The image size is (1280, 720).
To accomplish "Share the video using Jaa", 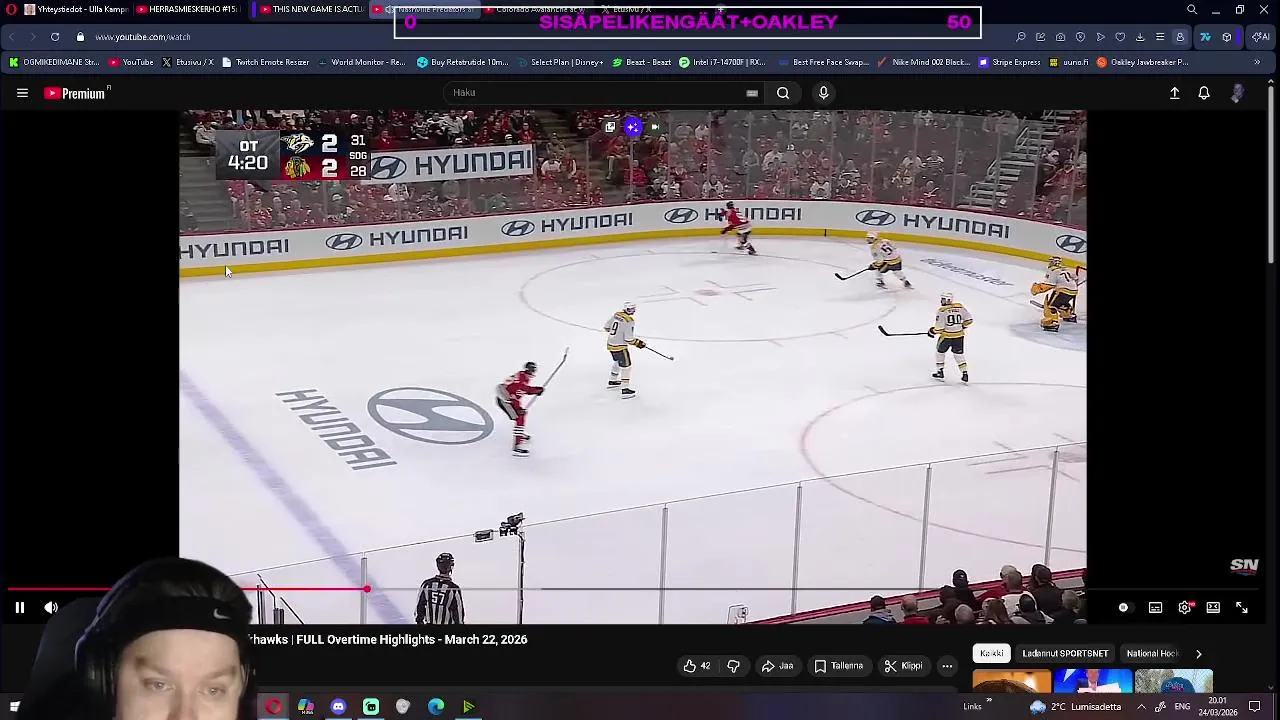I will coord(777,666).
